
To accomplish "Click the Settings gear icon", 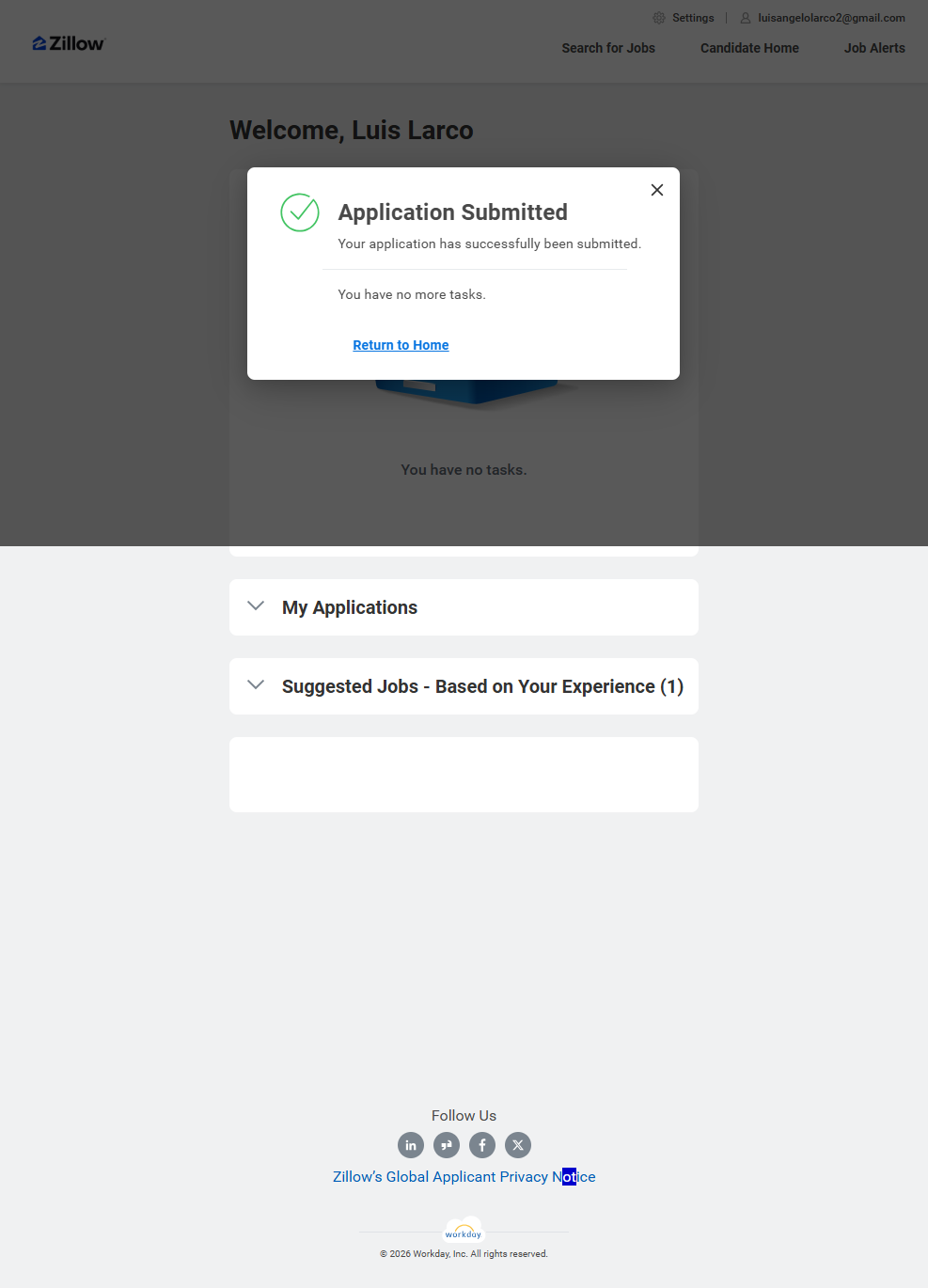I will tap(659, 18).
